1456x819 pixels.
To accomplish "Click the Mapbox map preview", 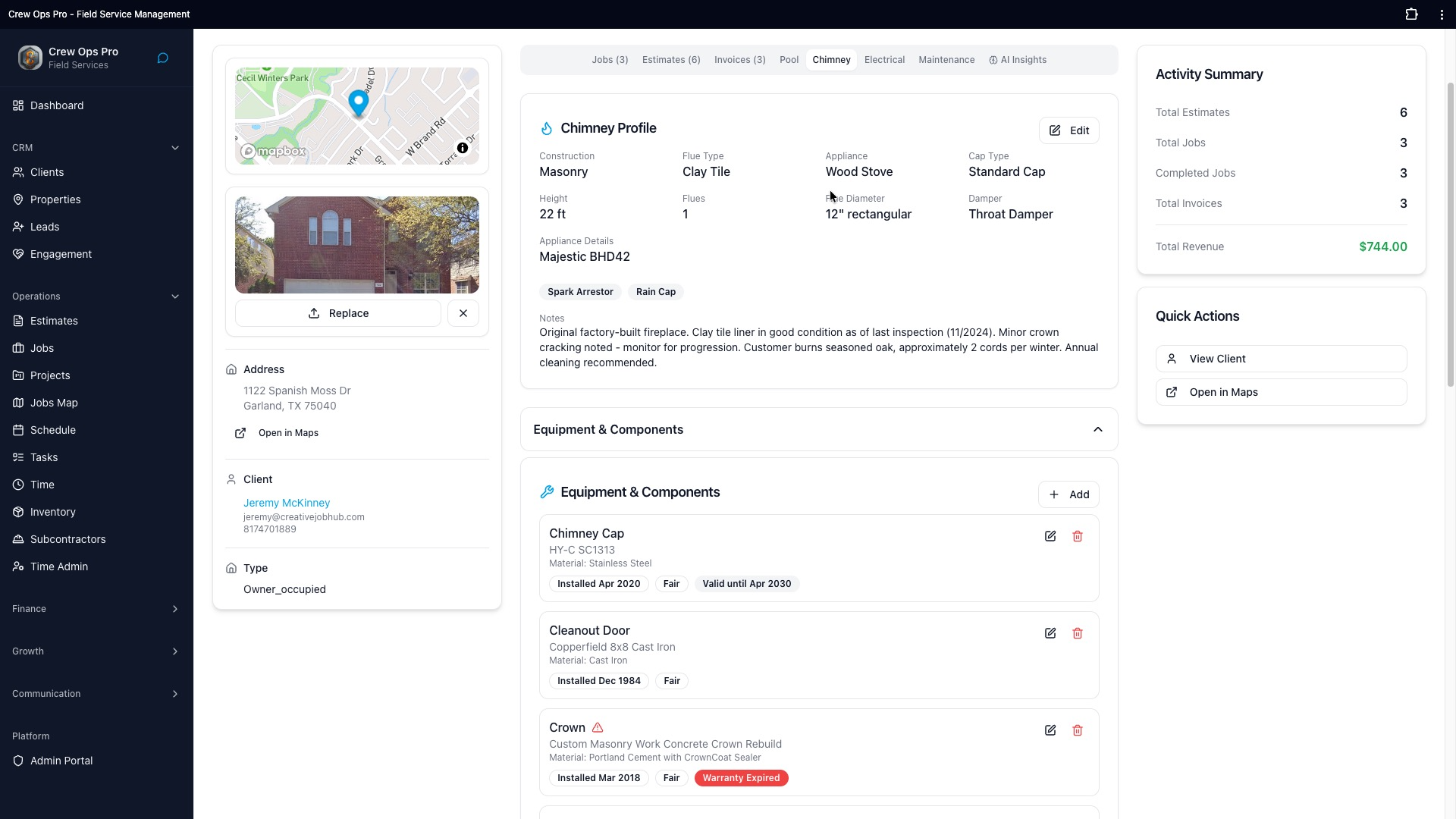I will pos(357,116).
